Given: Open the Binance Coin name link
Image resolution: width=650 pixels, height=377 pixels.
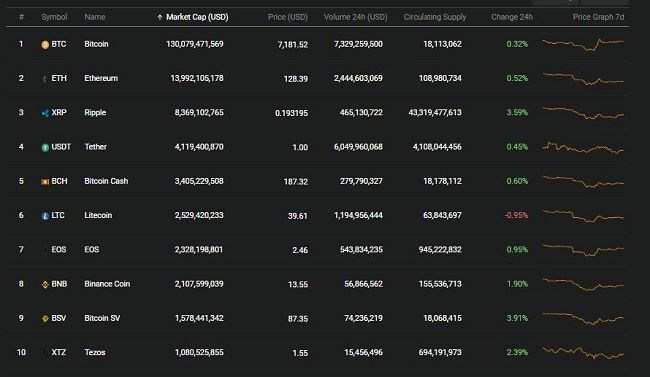Looking at the screenshot, I should 107,284.
